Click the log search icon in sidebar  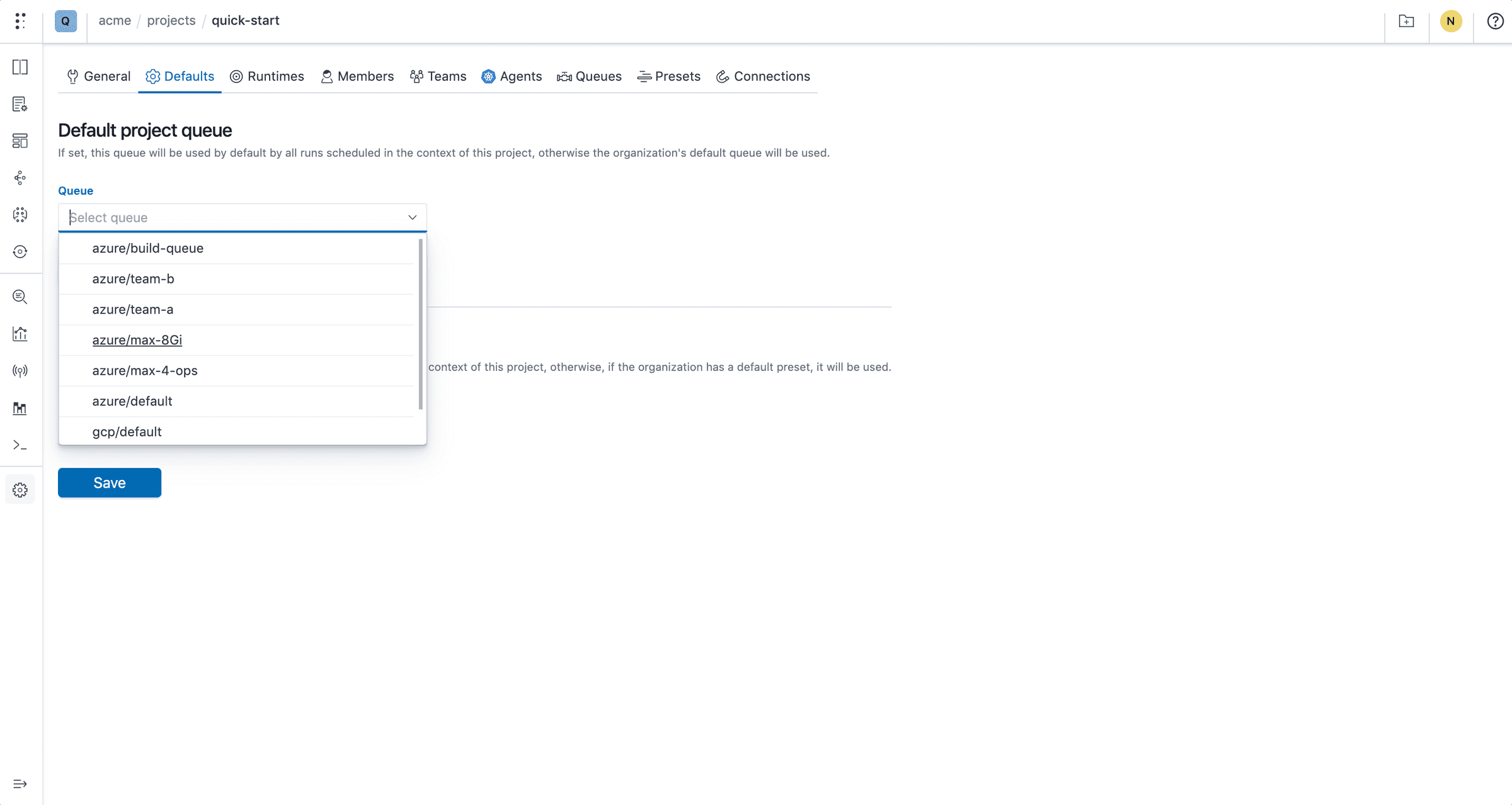tap(20, 297)
